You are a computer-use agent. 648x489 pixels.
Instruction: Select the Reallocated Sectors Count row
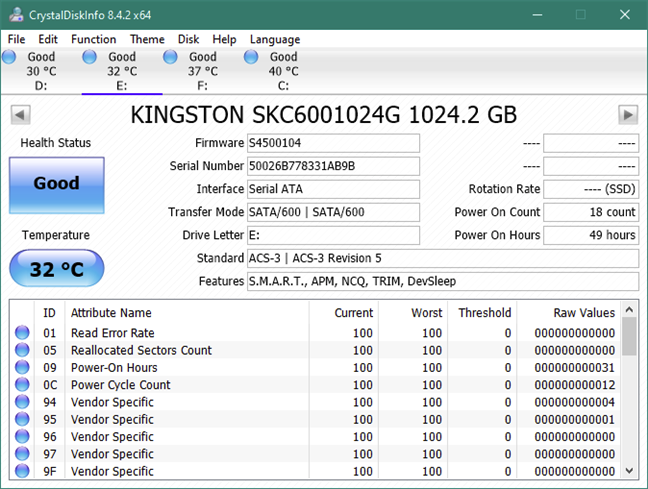315,350
